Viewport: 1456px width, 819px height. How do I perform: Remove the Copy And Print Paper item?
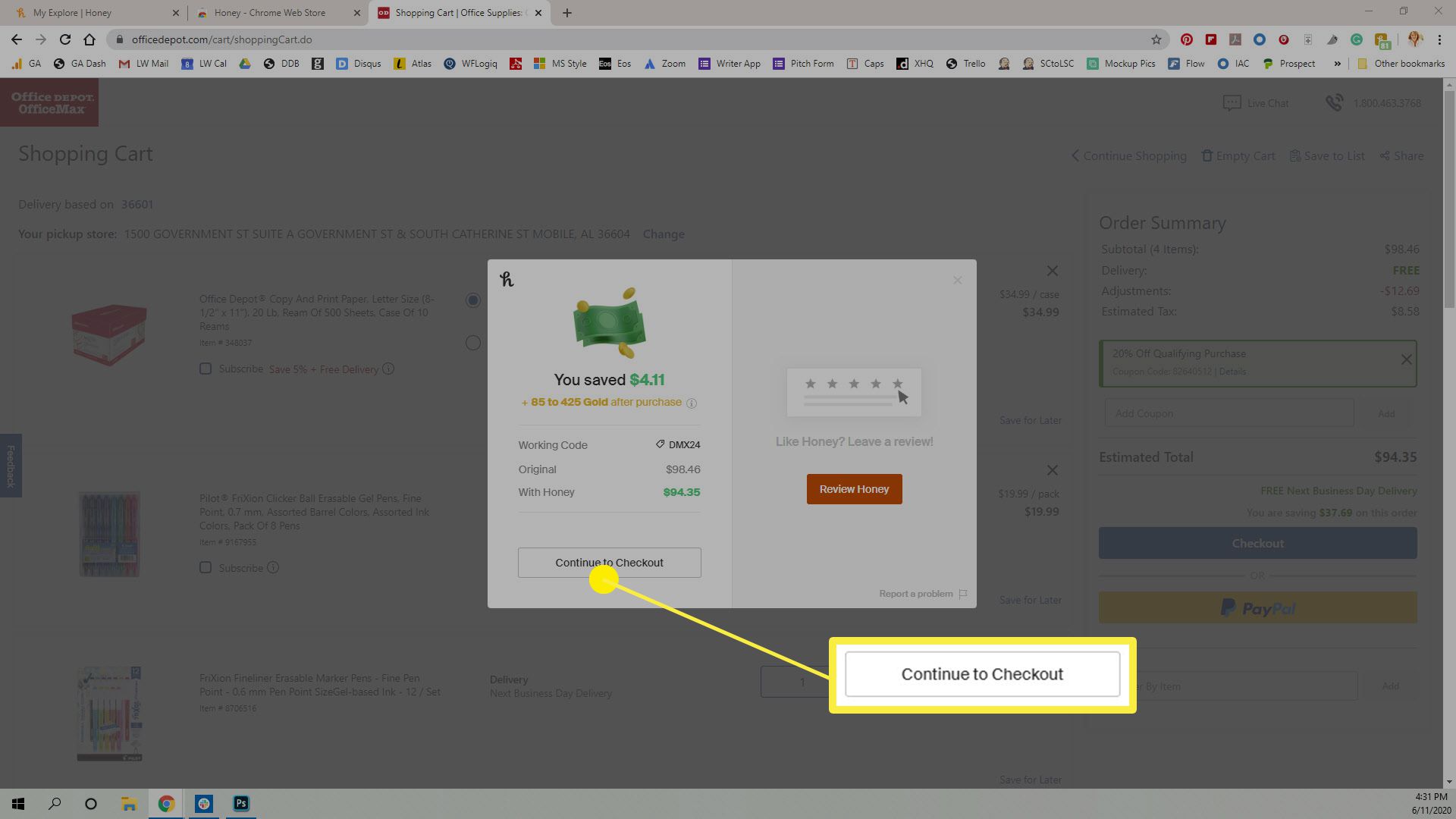tap(1052, 271)
